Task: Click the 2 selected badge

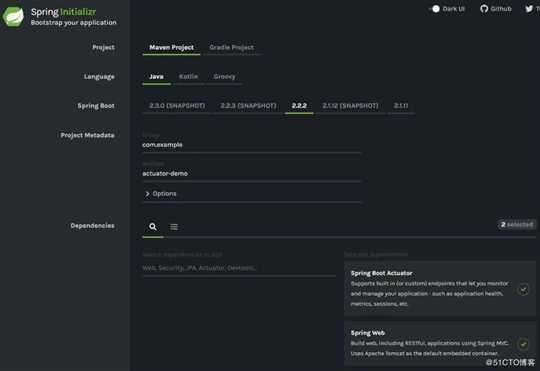Action: (x=517, y=225)
